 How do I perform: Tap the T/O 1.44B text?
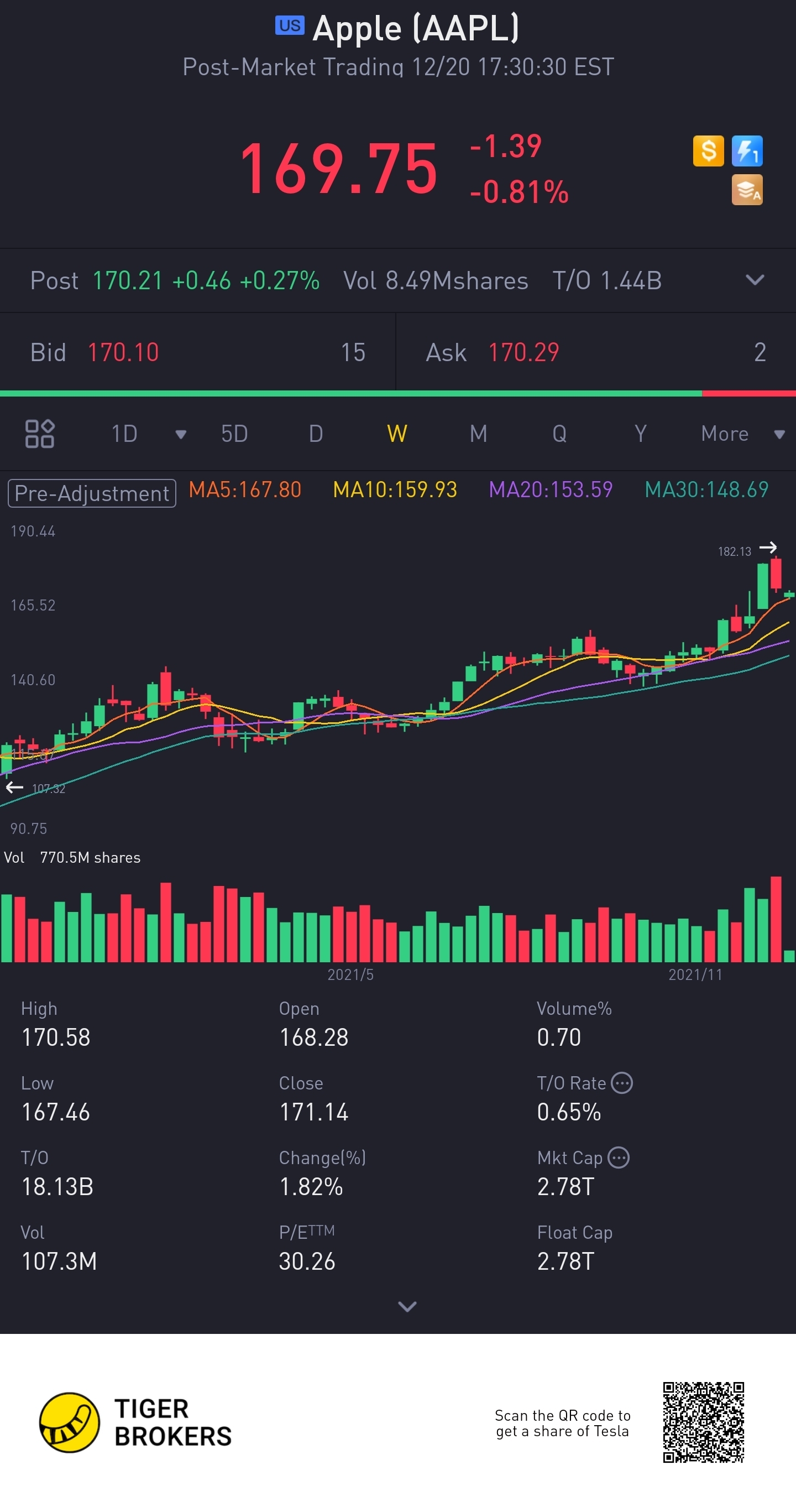point(607,280)
